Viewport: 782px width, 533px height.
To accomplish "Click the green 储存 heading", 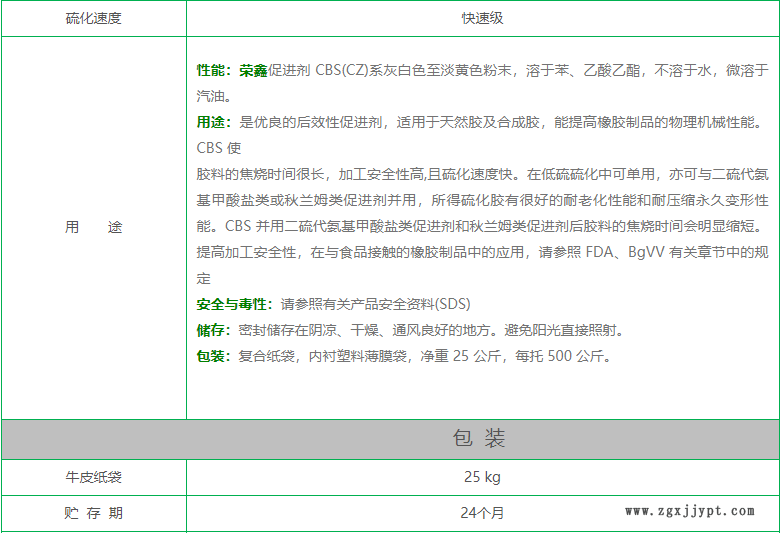I will pyautogui.click(x=212, y=330).
